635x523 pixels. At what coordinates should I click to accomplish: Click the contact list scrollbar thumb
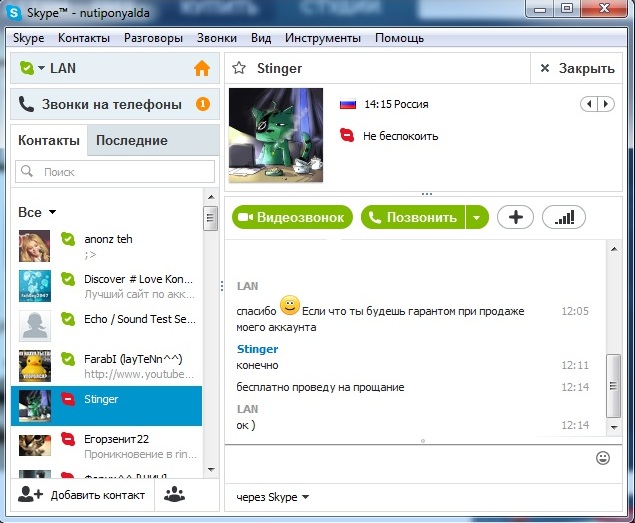211,218
